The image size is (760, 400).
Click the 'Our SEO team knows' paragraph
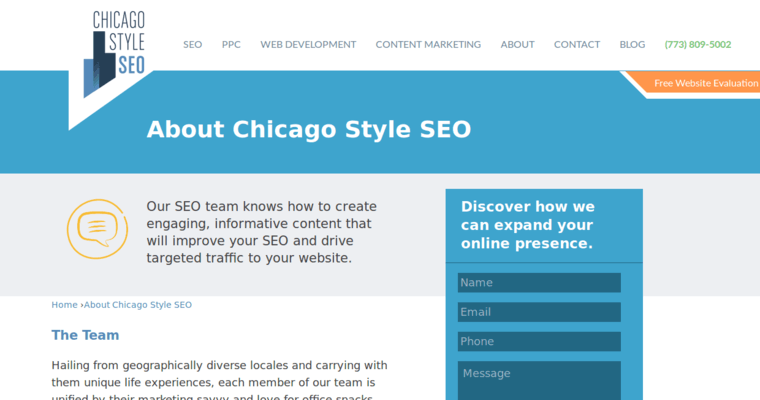(x=262, y=232)
